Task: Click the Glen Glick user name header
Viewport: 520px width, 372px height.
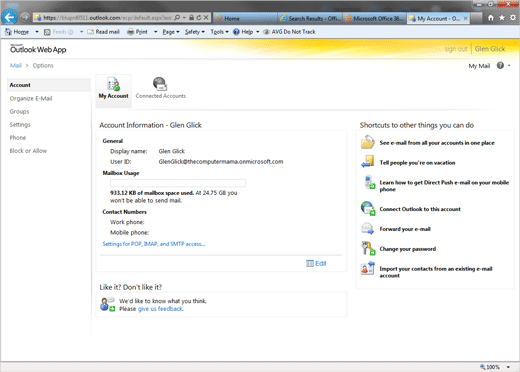Action: point(490,49)
